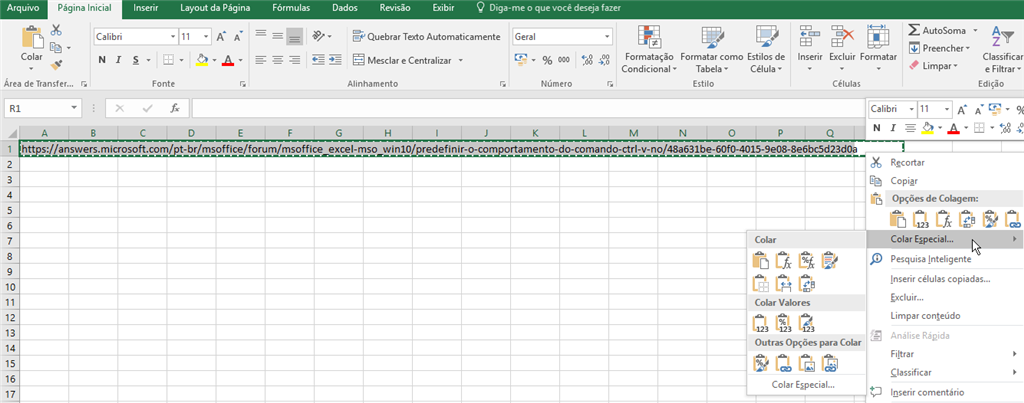Open Formatar como Tabela dropdown
Viewport: 1024px width, 403px height.
[x=711, y=50]
